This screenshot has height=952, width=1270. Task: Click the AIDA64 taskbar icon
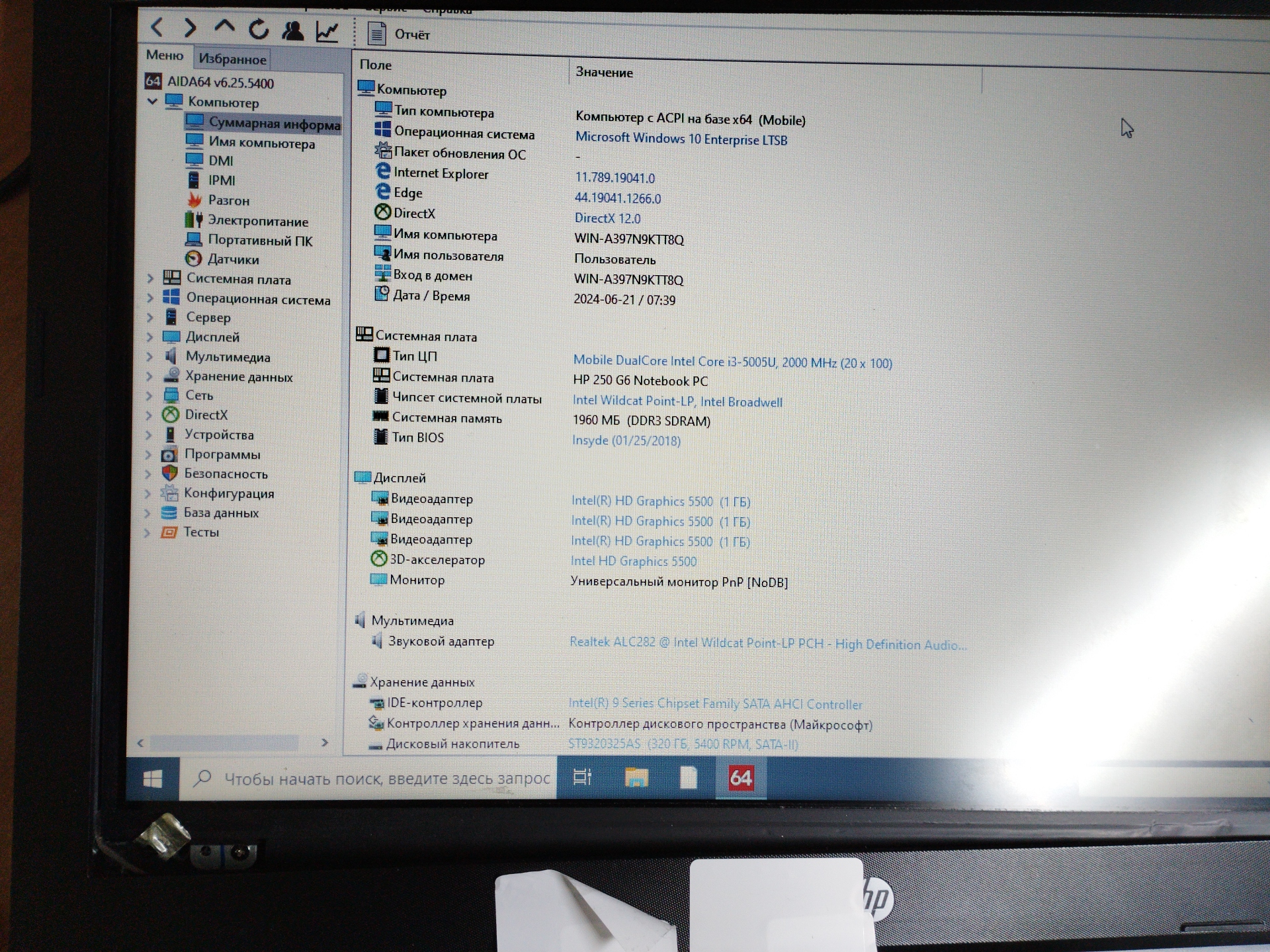click(741, 778)
